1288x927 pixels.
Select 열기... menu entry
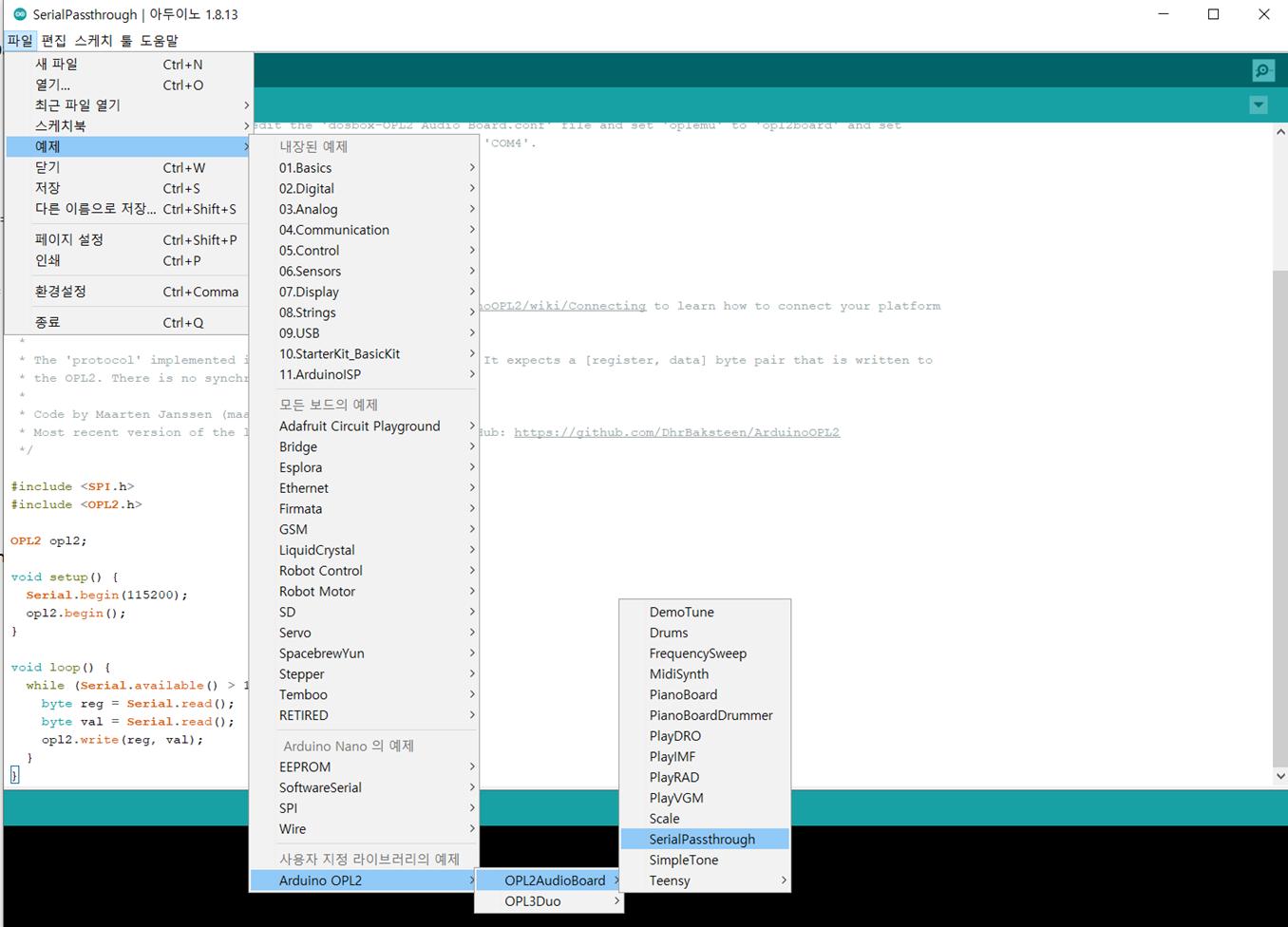coord(129,85)
